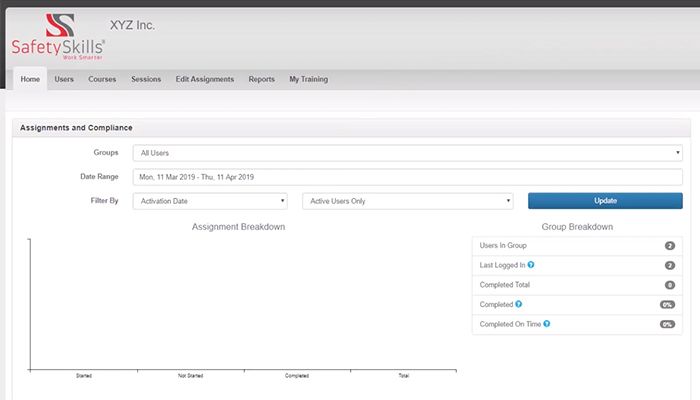Click the Users In Group count badge

(x=669, y=245)
